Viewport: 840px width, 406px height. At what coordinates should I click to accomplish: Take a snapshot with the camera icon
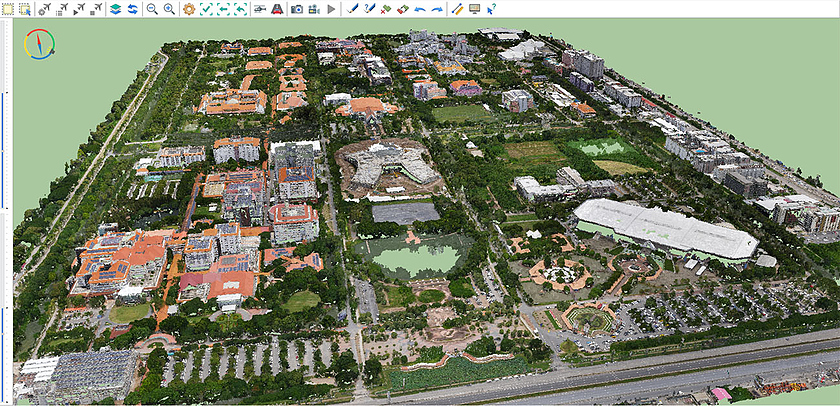click(x=297, y=9)
